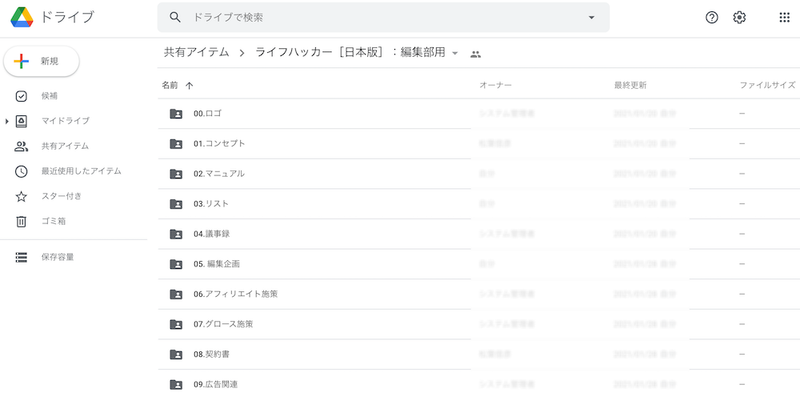The height and width of the screenshot is (397, 800).
Task: Click the 新規 button
Action: pyautogui.click(x=41, y=62)
